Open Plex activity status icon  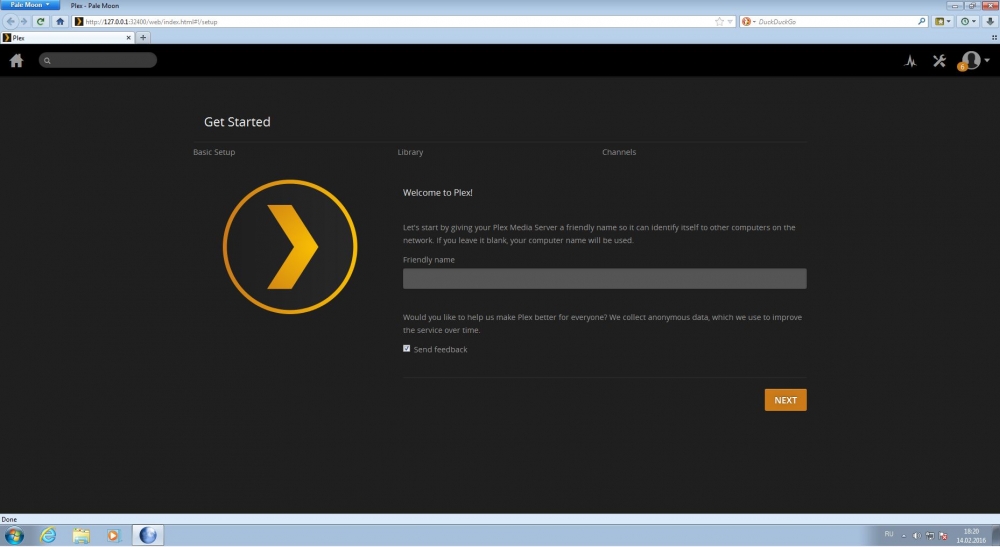coord(910,61)
